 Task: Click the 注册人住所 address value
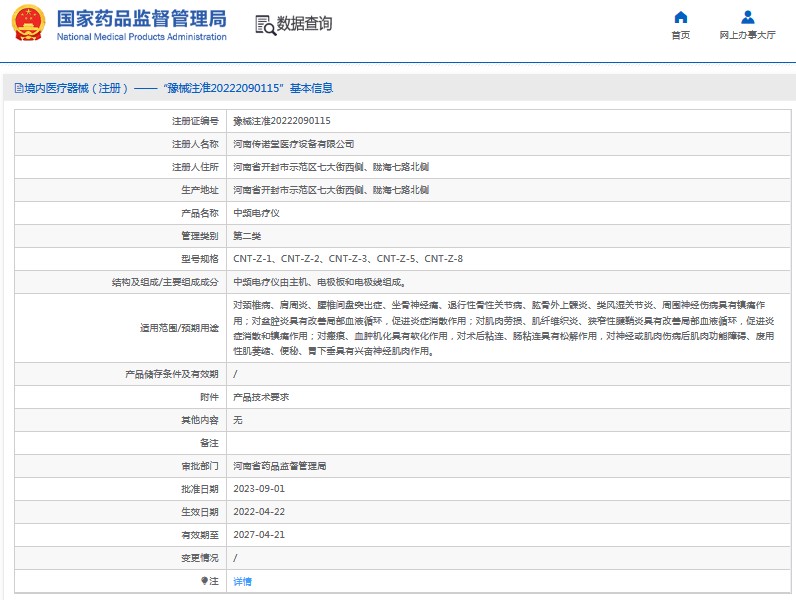pyautogui.click(x=331, y=167)
